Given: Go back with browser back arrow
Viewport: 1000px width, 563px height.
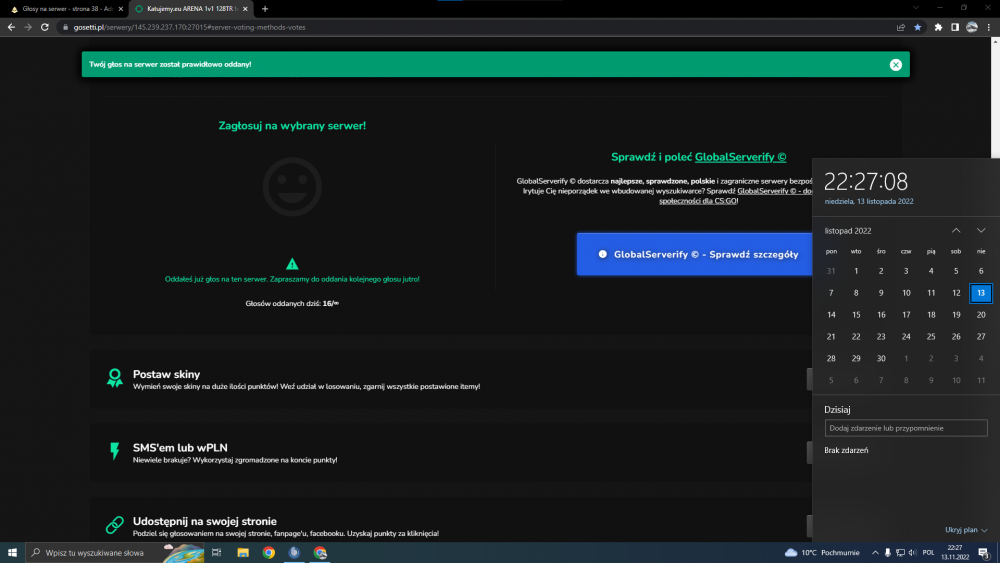Looking at the screenshot, I should pyautogui.click(x=11, y=27).
